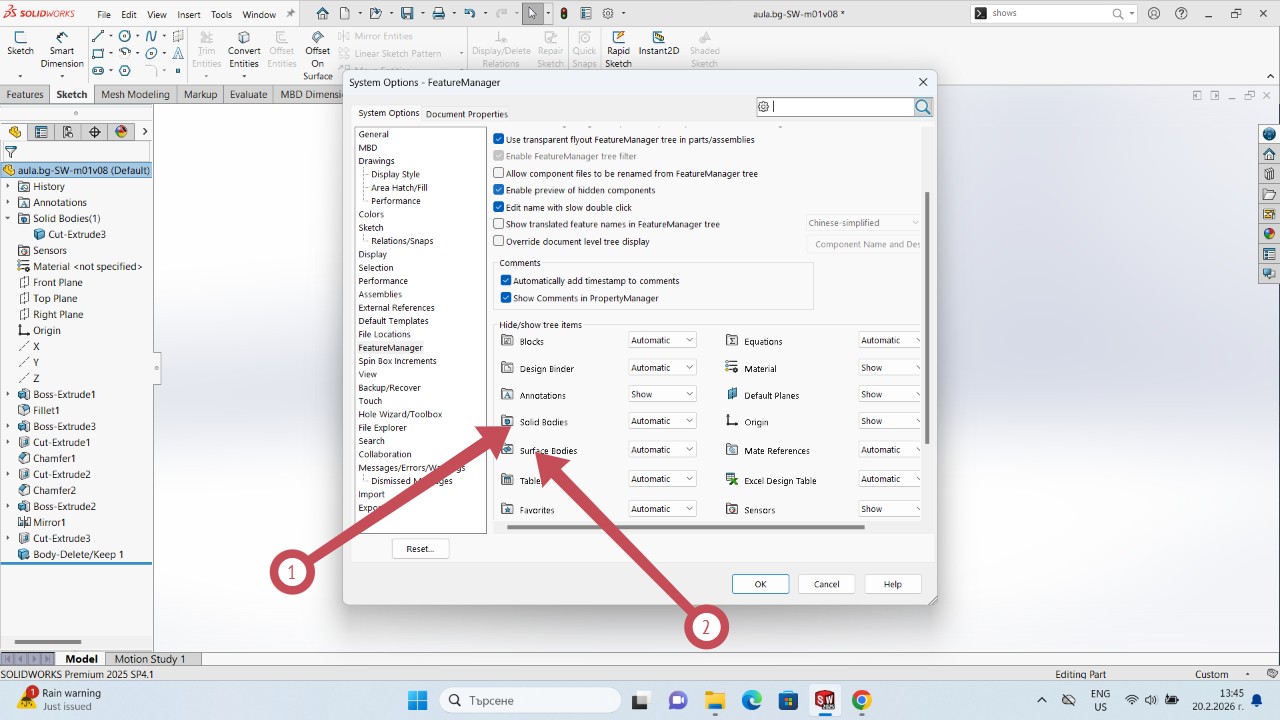Activate the Instant2D tool
Viewport: 1280px width, 720px height.
tap(659, 38)
